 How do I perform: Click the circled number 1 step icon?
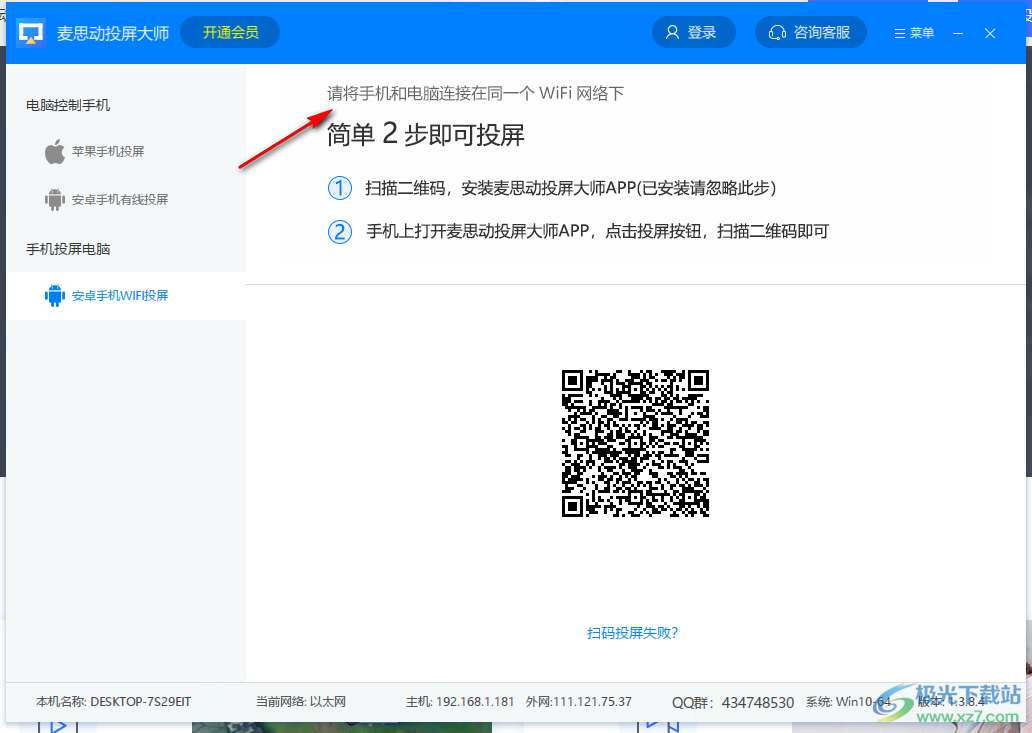pos(340,188)
